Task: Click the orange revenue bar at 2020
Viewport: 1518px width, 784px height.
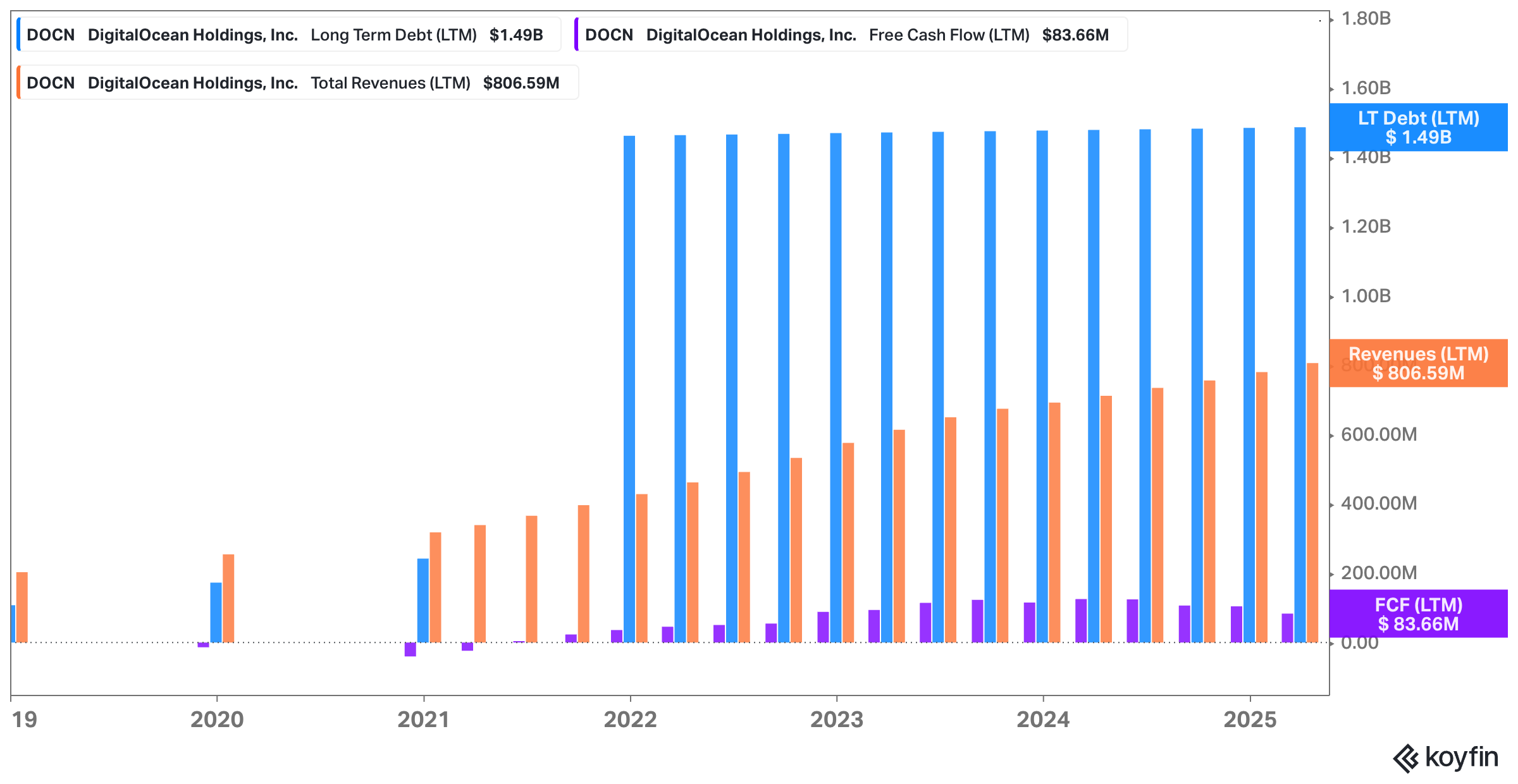Action: point(228,598)
